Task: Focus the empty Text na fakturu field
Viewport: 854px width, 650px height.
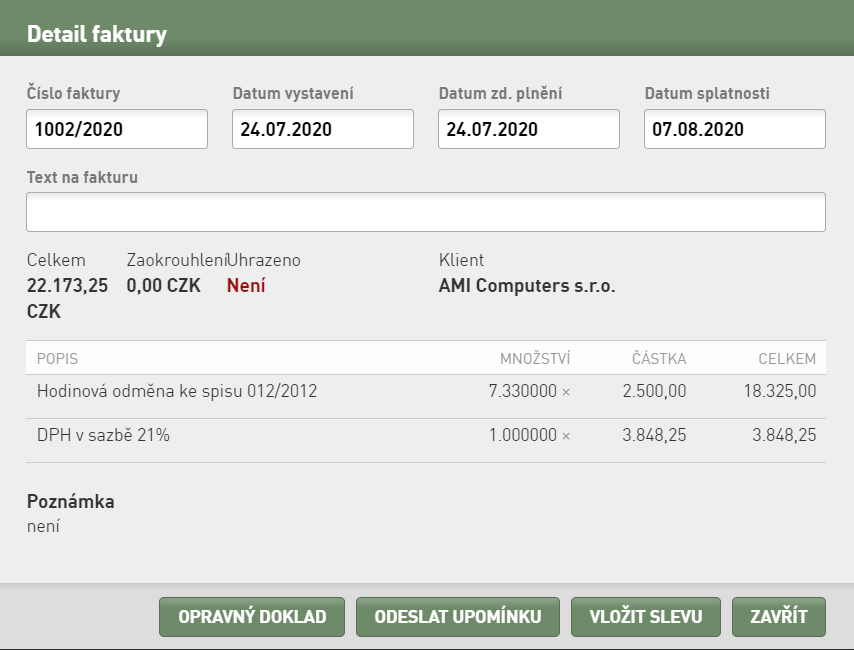Action: point(426,212)
